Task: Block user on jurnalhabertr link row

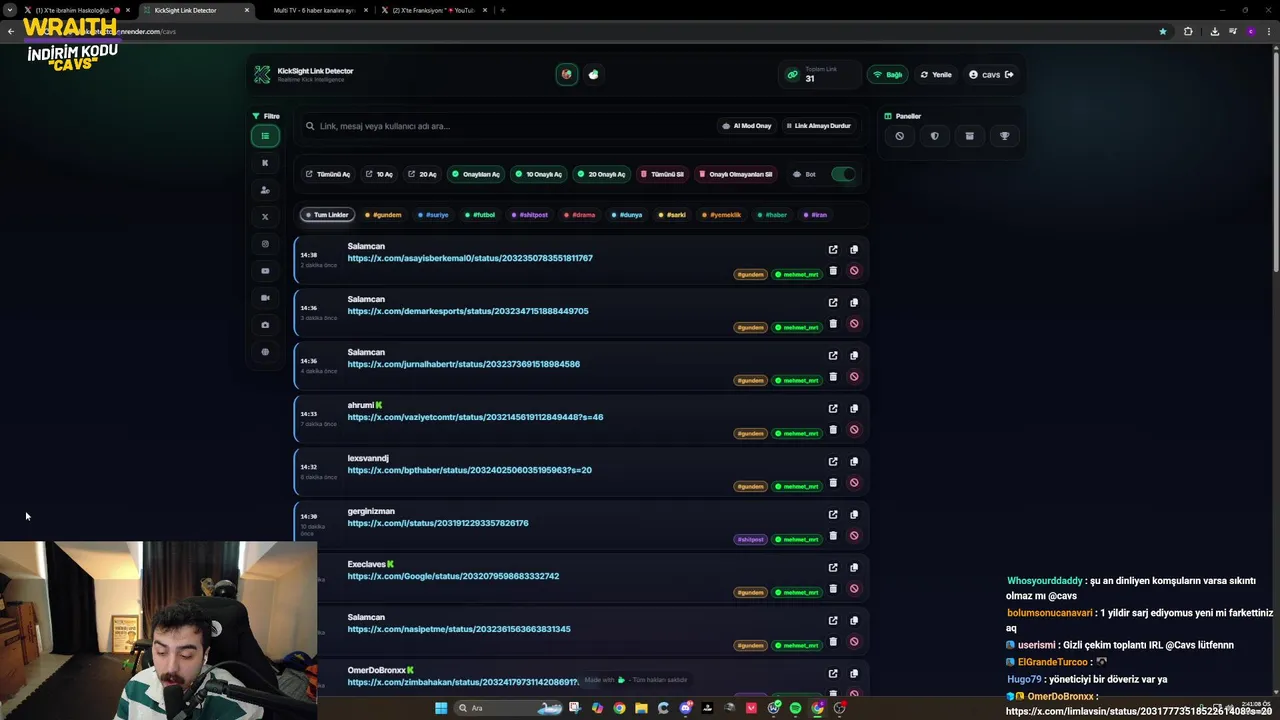Action: (x=854, y=376)
